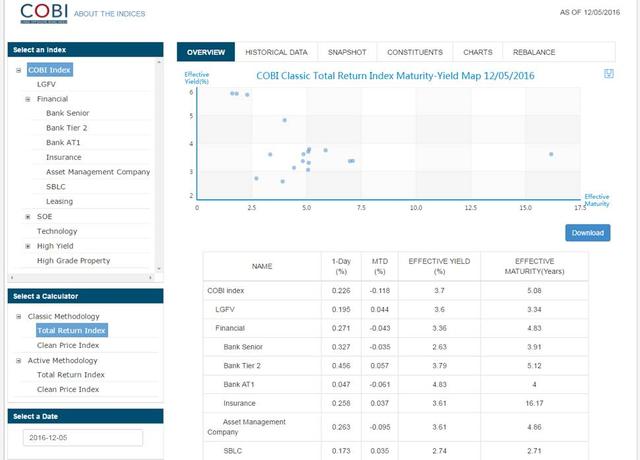Expand the High Yield tree node
This screenshot has width=640, height=460.
coord(28,246)
